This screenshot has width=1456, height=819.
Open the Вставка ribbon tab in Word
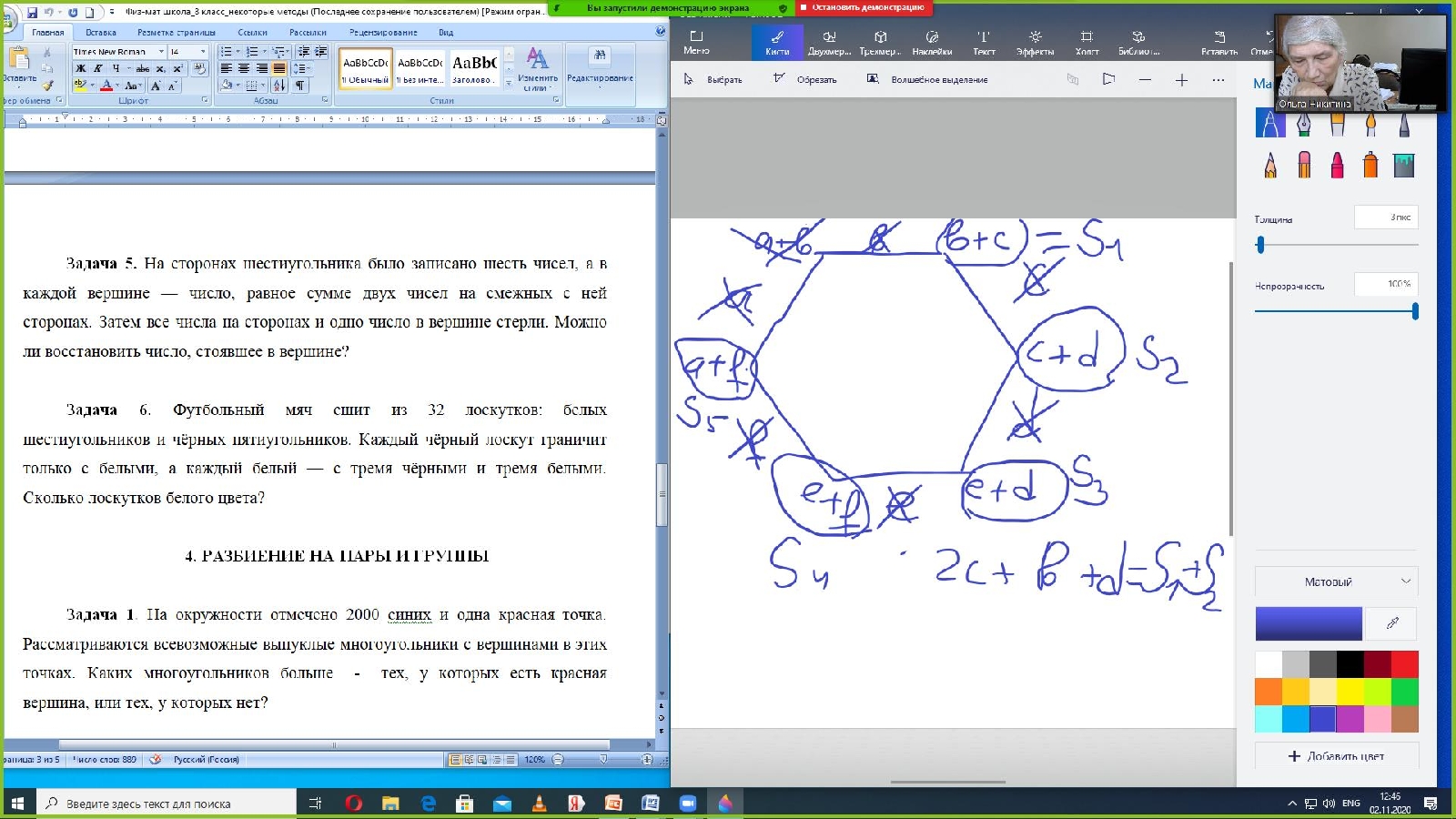coord(101,32)
